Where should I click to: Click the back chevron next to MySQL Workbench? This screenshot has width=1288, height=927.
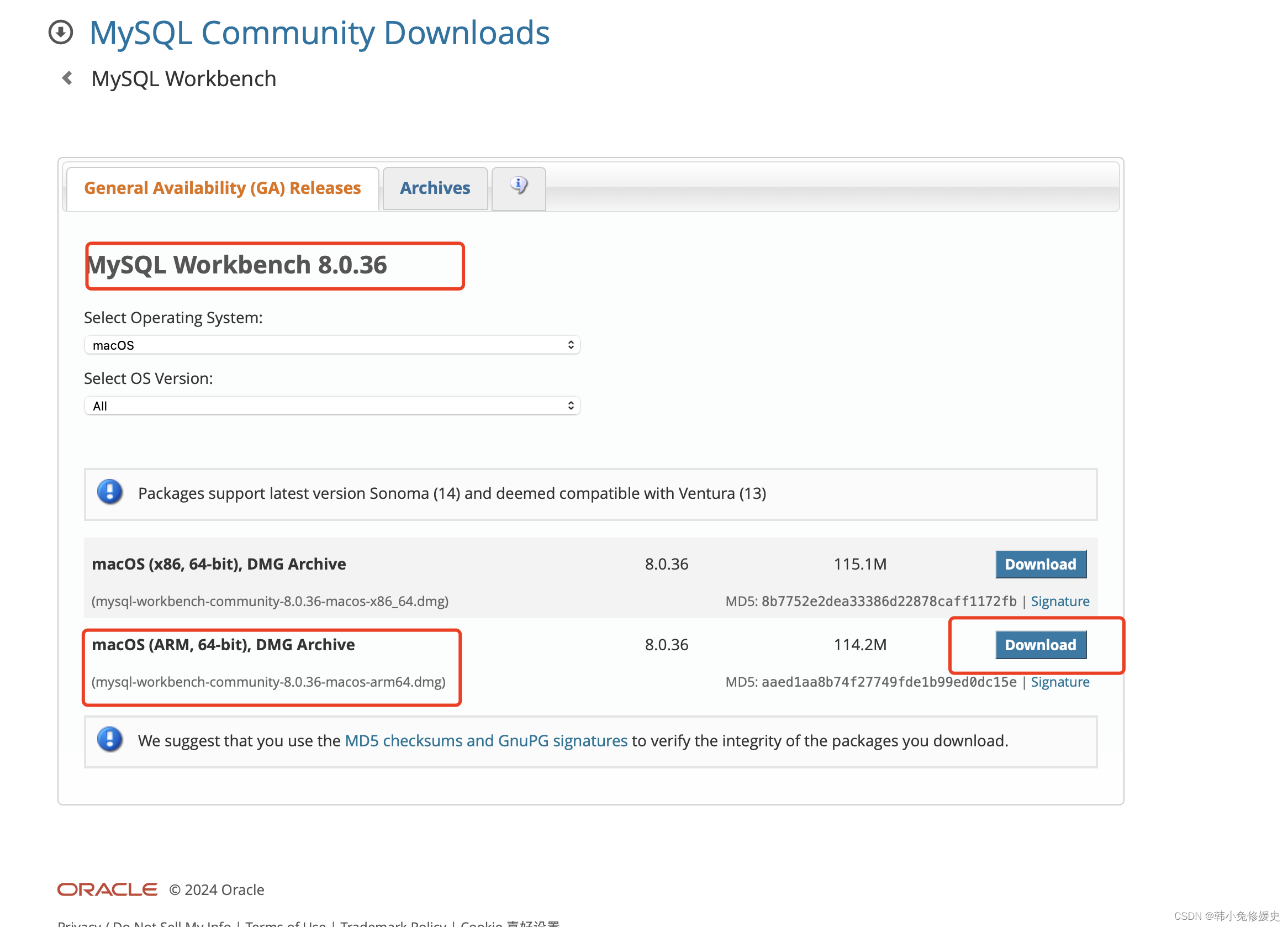pos(67,78)
